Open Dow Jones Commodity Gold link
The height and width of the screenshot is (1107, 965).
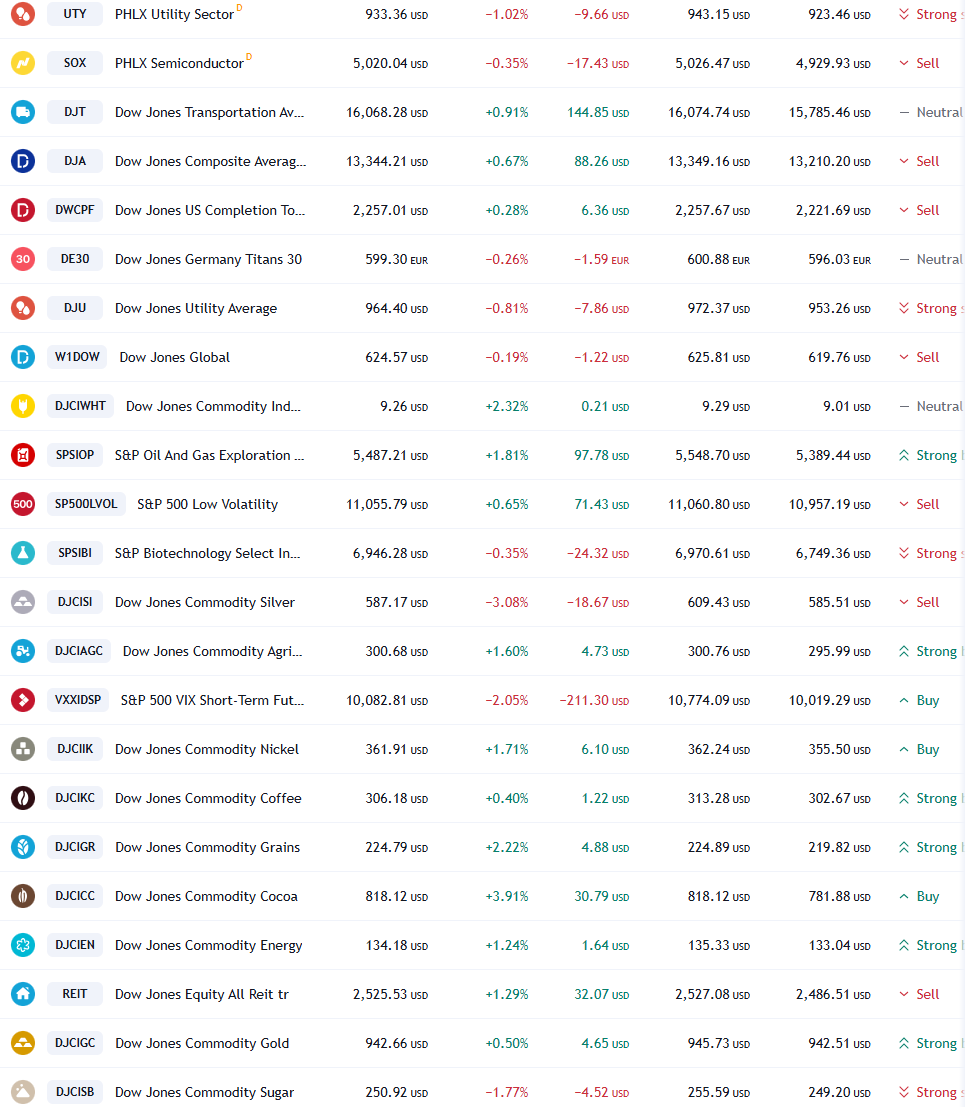coord(202,1043)
